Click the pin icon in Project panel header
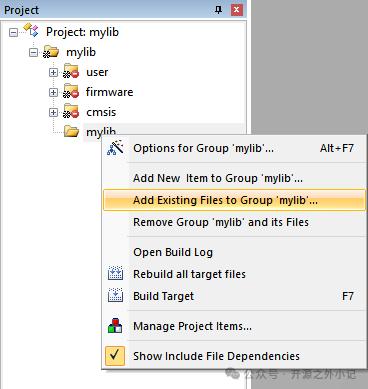368x389 pixels. coord(218,10)
